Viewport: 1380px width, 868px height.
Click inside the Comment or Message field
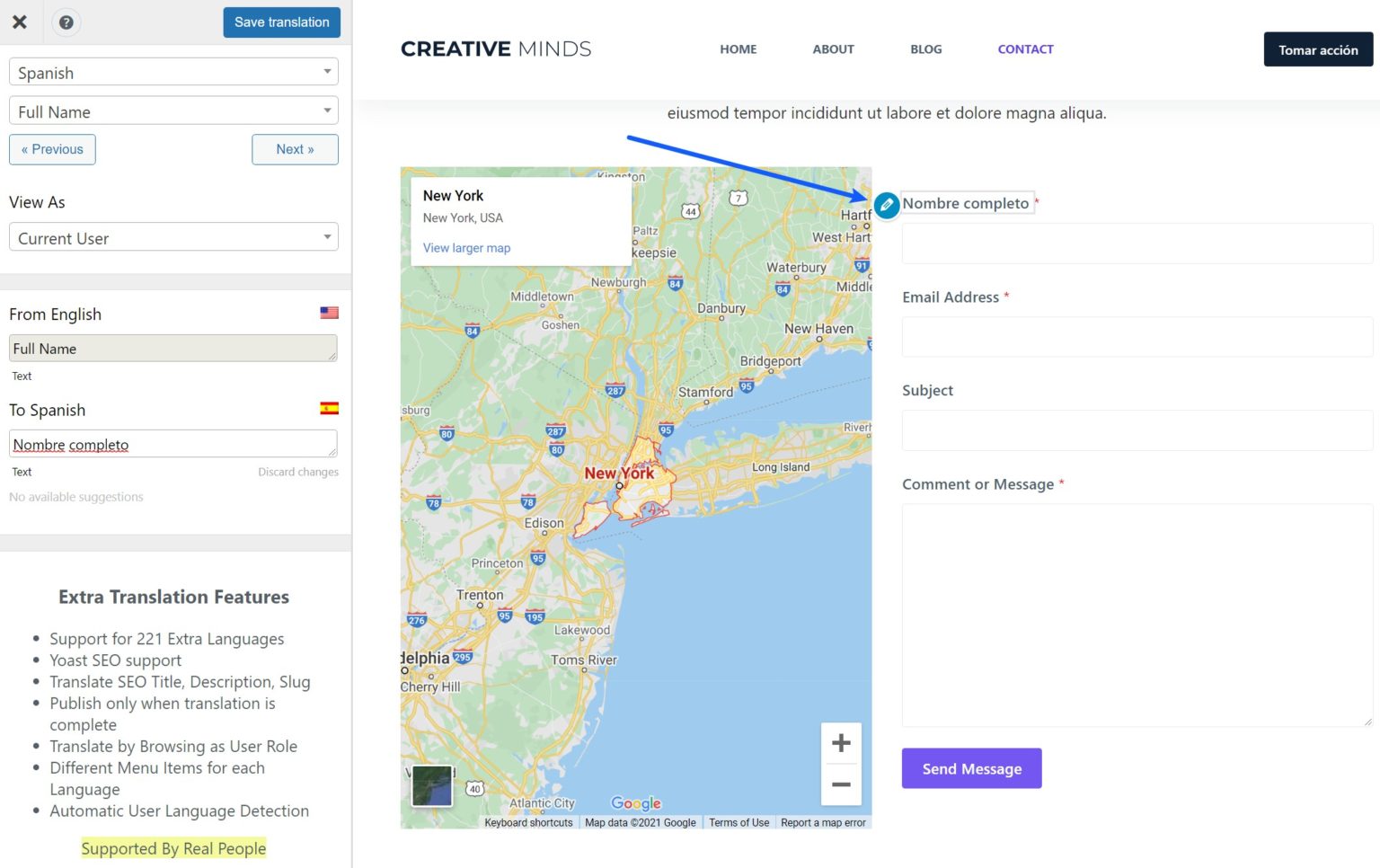click(1136, 615)
